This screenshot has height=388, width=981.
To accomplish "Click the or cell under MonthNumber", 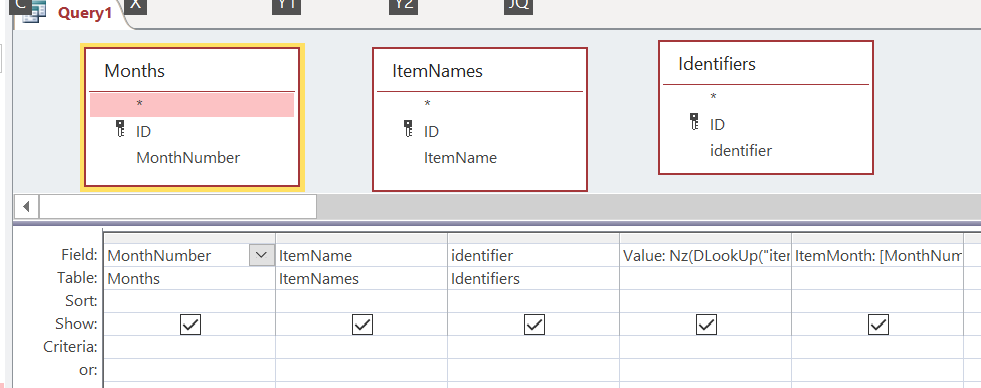I will tap(190, 370).
